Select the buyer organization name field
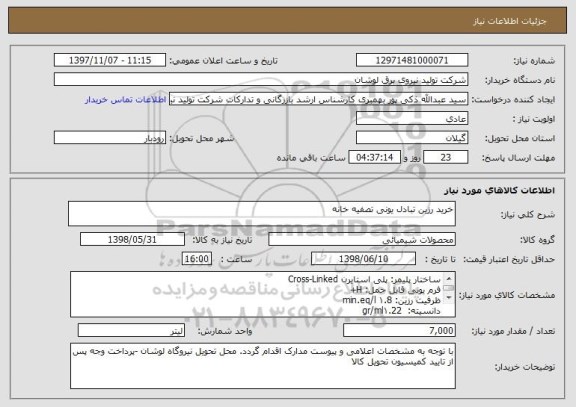576x407 pixels. [x=261, y=79]
